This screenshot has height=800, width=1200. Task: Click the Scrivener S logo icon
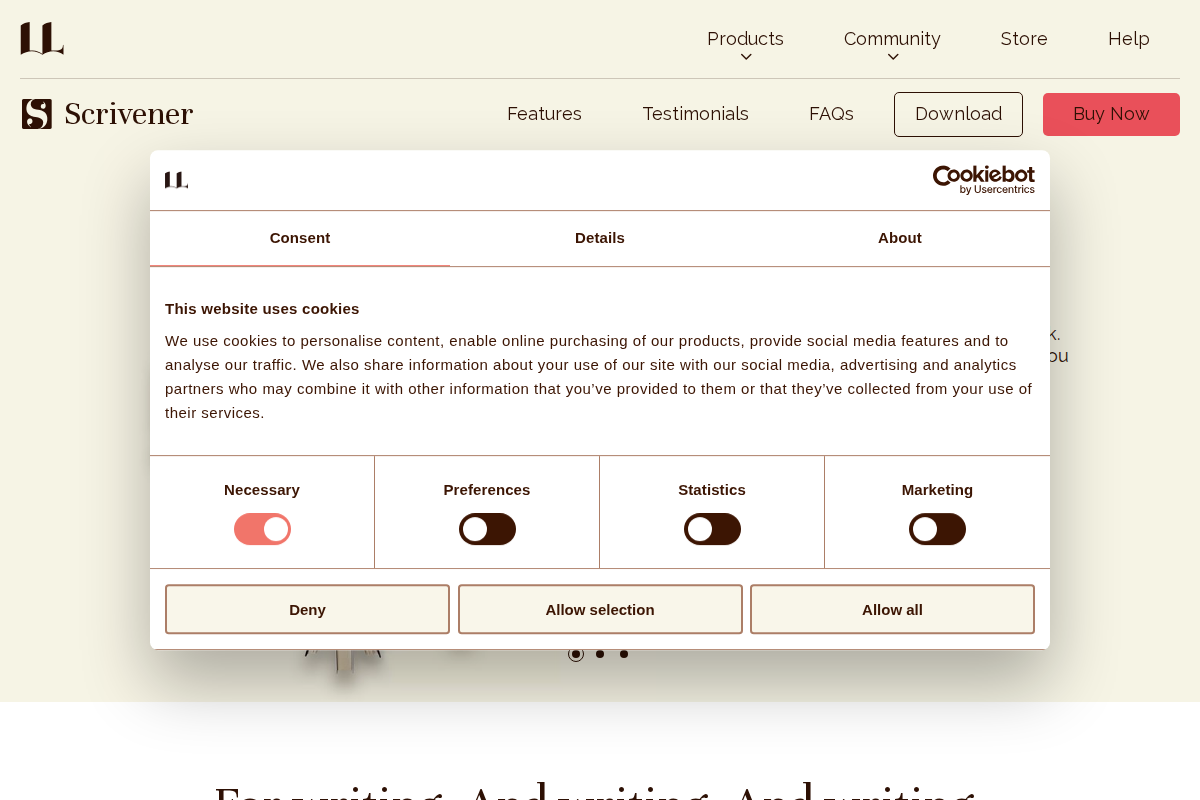[x=37, y=114]
